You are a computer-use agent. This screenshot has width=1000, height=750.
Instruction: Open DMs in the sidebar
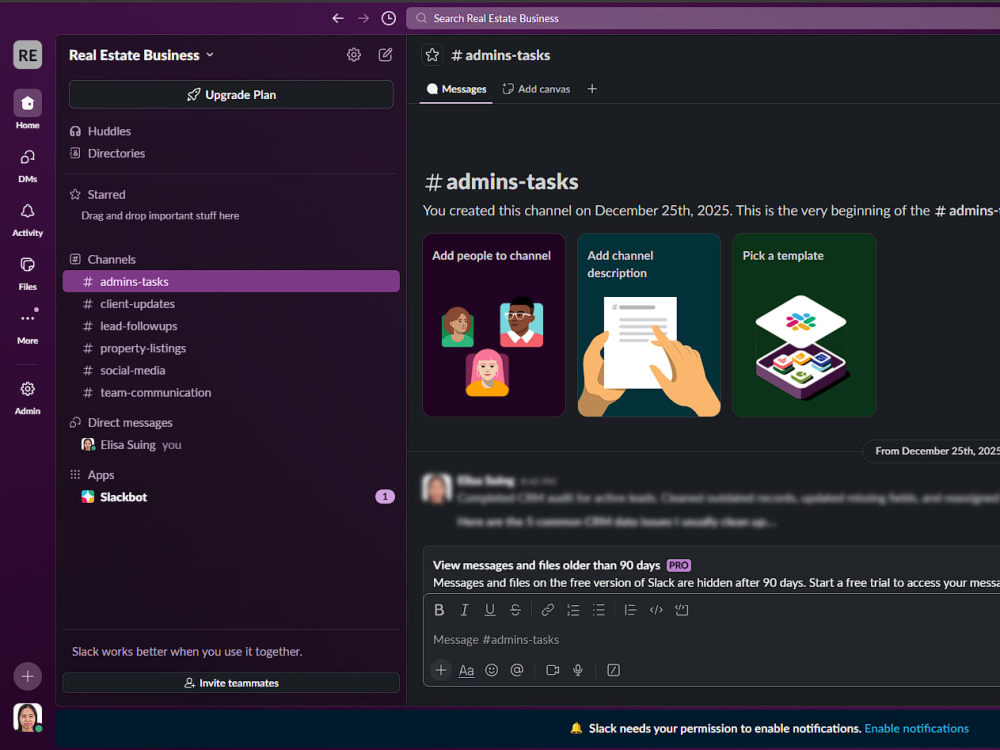click(27, 165)
